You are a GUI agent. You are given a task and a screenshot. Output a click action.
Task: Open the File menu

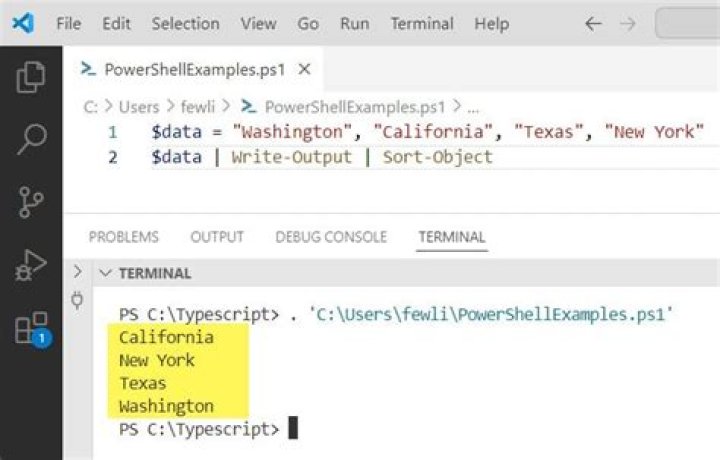click(x=68, y=23)
